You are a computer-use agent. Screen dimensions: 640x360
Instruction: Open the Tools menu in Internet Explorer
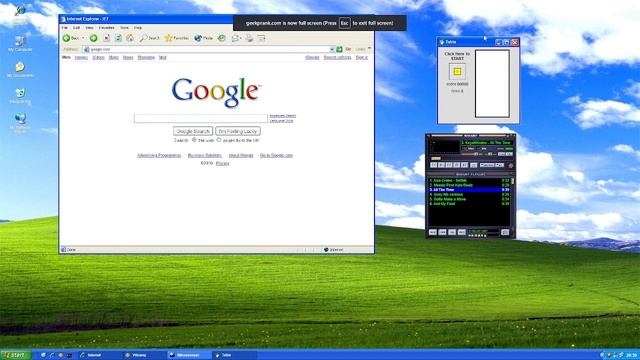point(124,28)
